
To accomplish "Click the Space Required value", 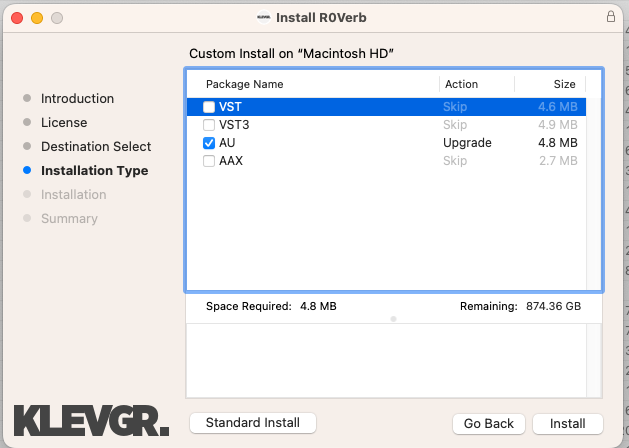I will click(318, 306).
